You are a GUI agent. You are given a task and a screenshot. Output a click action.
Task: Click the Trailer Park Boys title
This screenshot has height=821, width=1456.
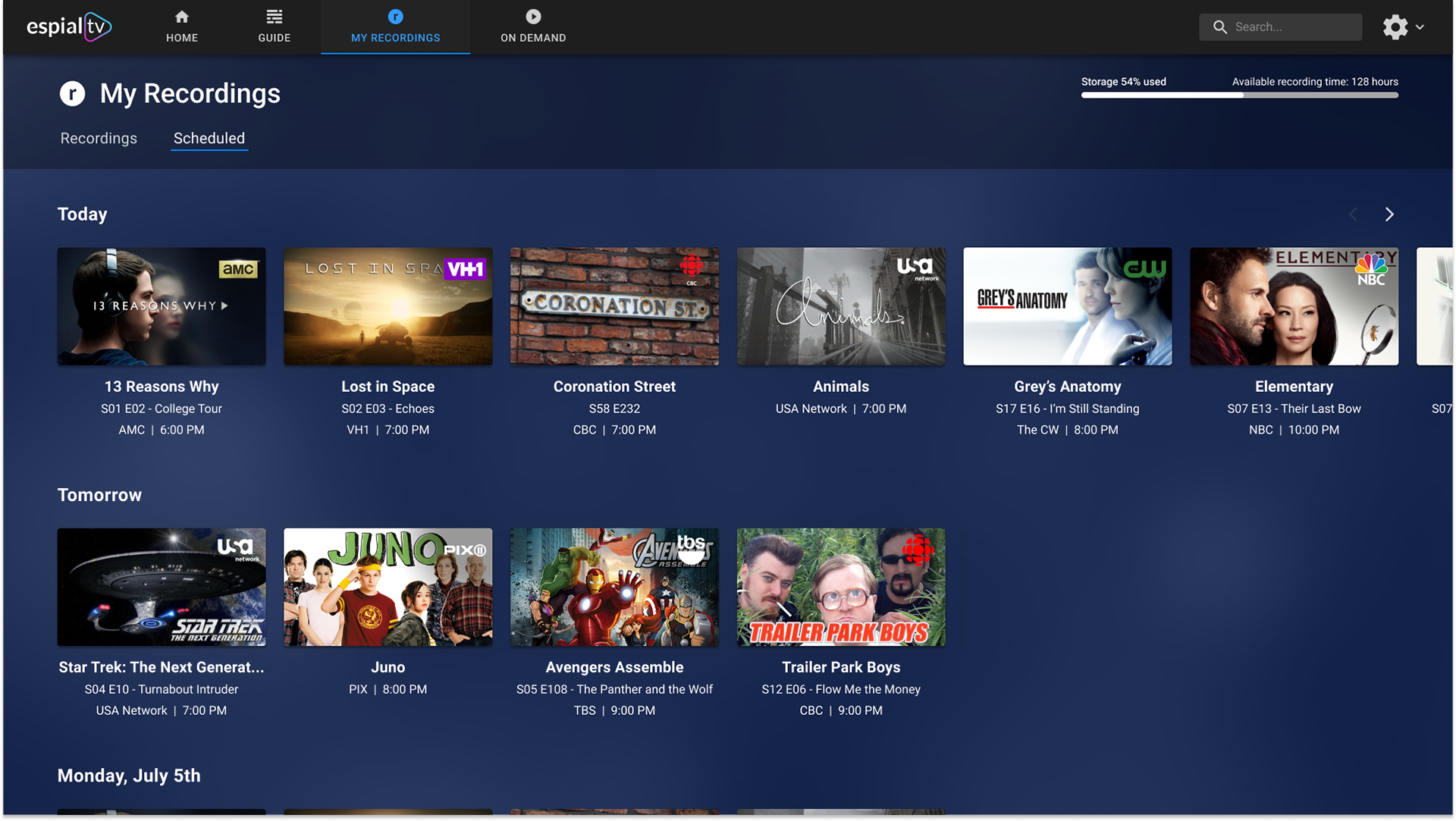(x=841, y=667)
